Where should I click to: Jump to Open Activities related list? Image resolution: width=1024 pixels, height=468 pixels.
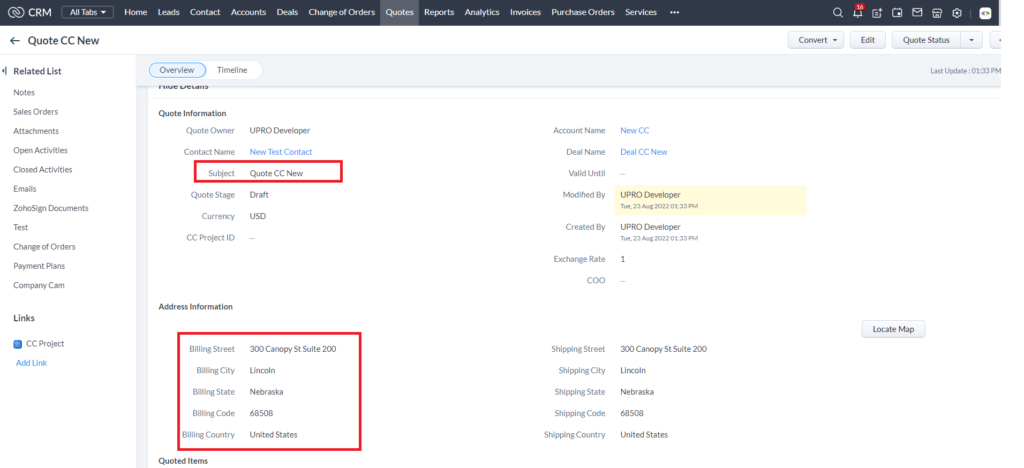click(40, 150)
